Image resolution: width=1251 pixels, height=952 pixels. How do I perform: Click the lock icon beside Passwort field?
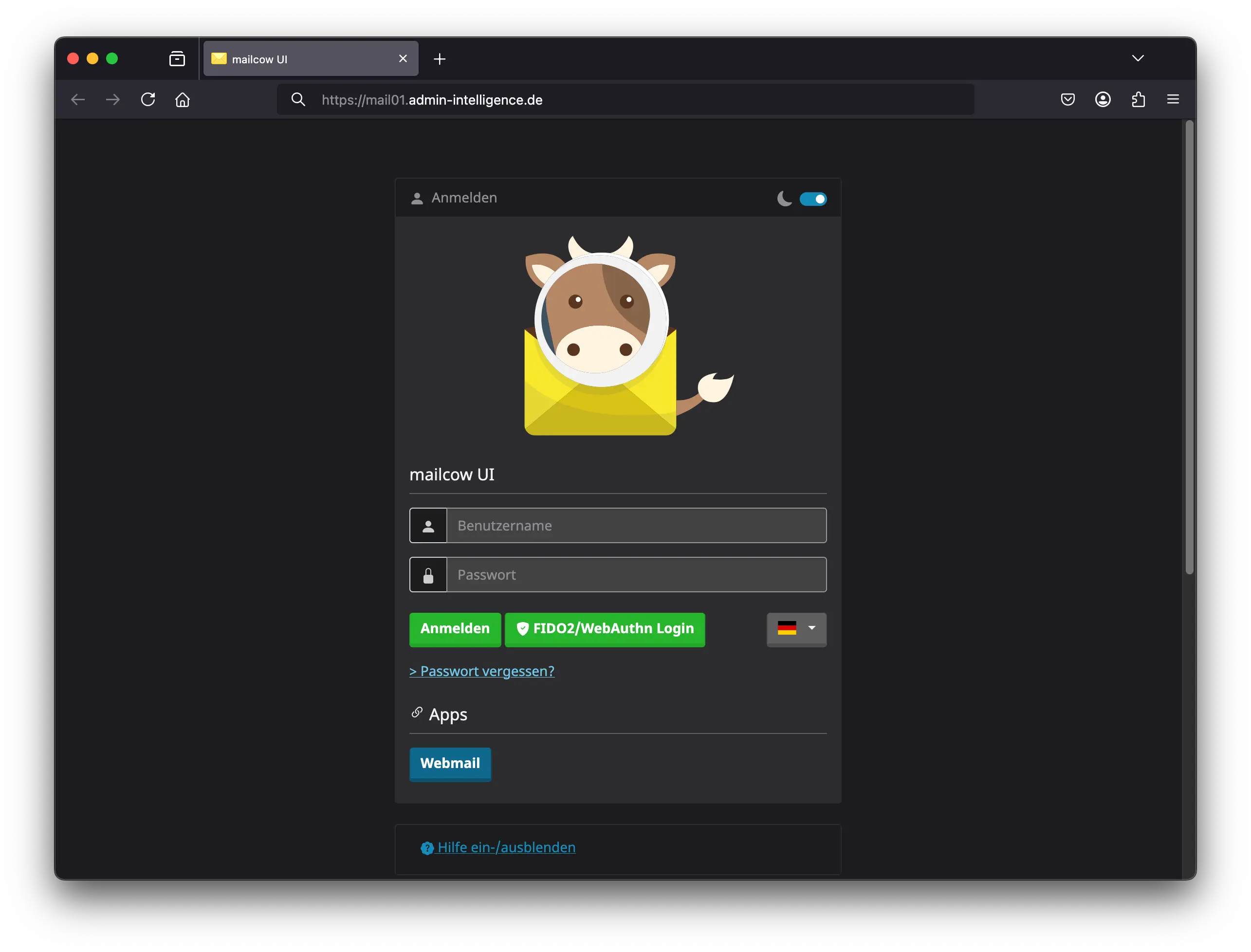coord(428,575)
